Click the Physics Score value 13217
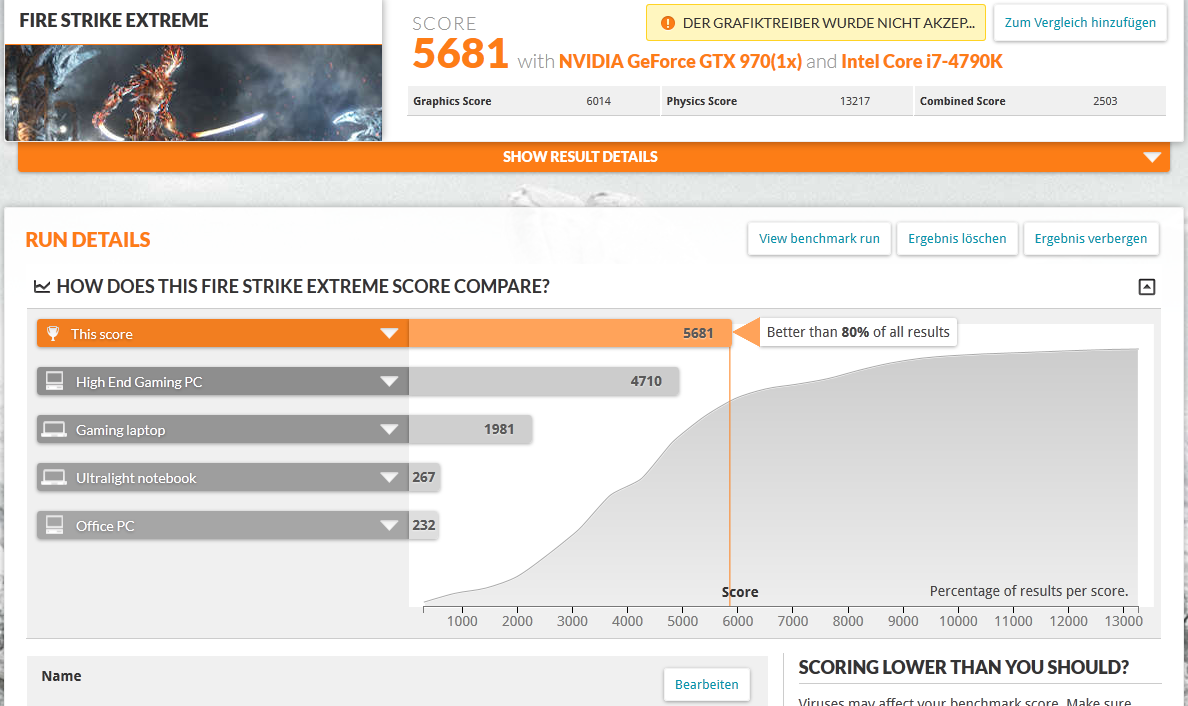Screen dimensions: 1188x706 855,101
